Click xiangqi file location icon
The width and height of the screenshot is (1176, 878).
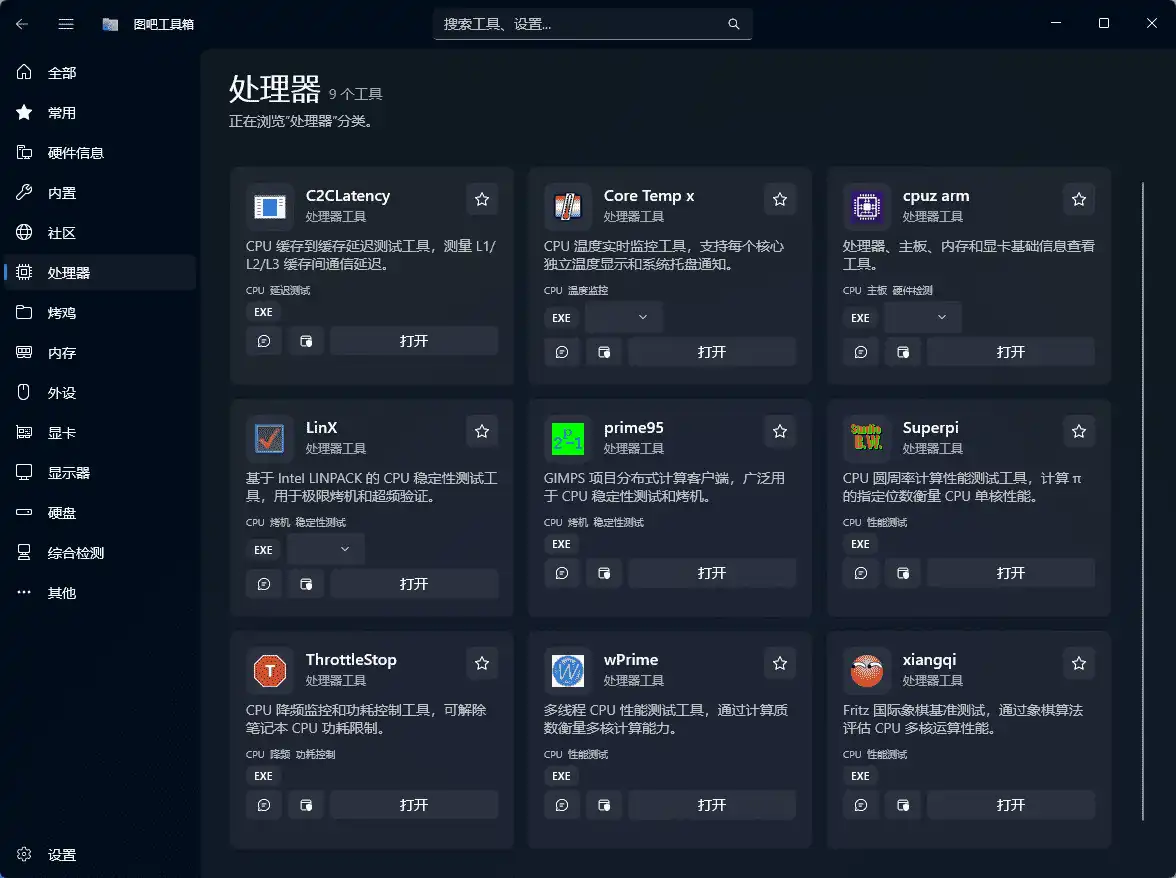pos(903,805)
